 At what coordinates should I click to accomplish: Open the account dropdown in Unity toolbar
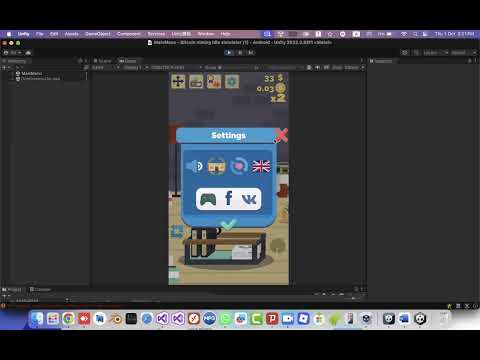13,53
